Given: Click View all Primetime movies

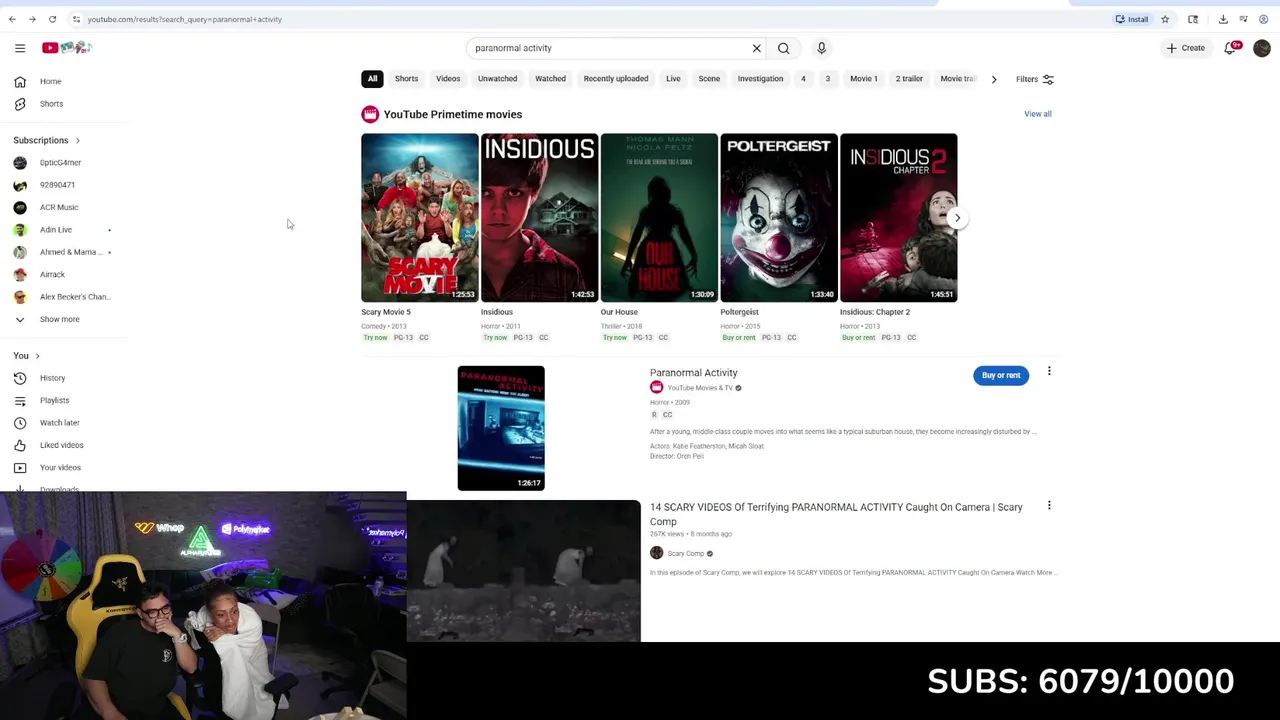Looking at the screenshot, I should tap(1038, 114).
